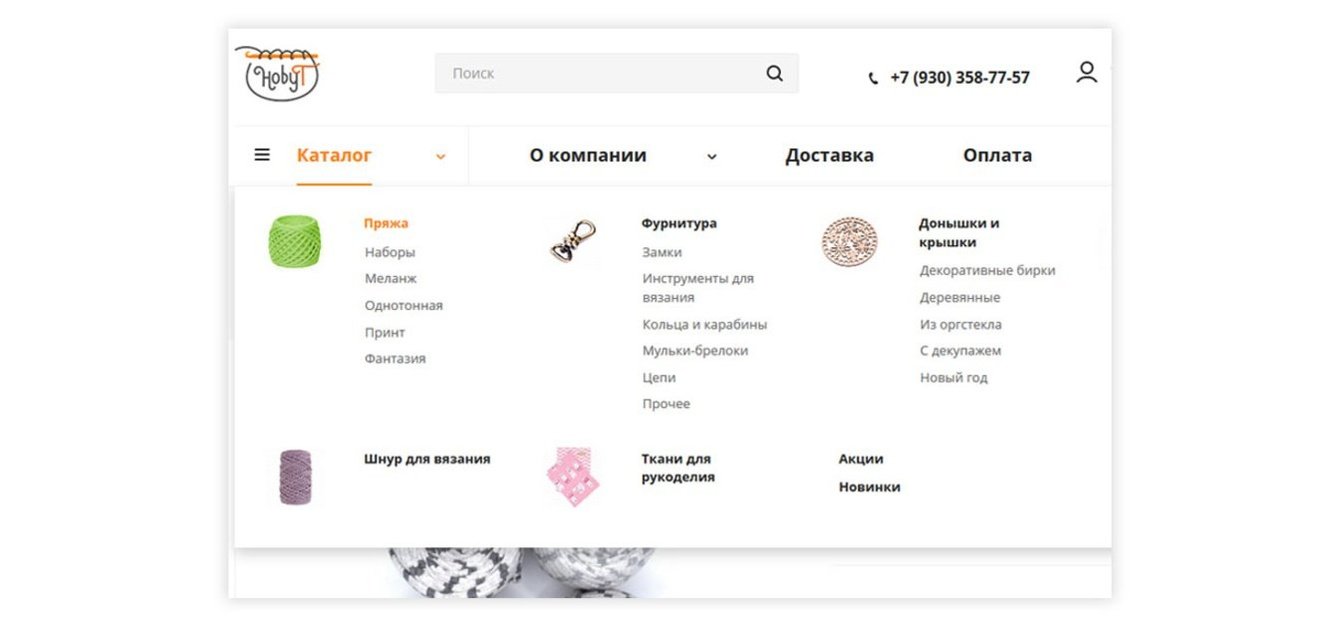Call the +7 (930) 358-77-57 number
This screenshot has height=630, width=1340.
coord(959,77)
